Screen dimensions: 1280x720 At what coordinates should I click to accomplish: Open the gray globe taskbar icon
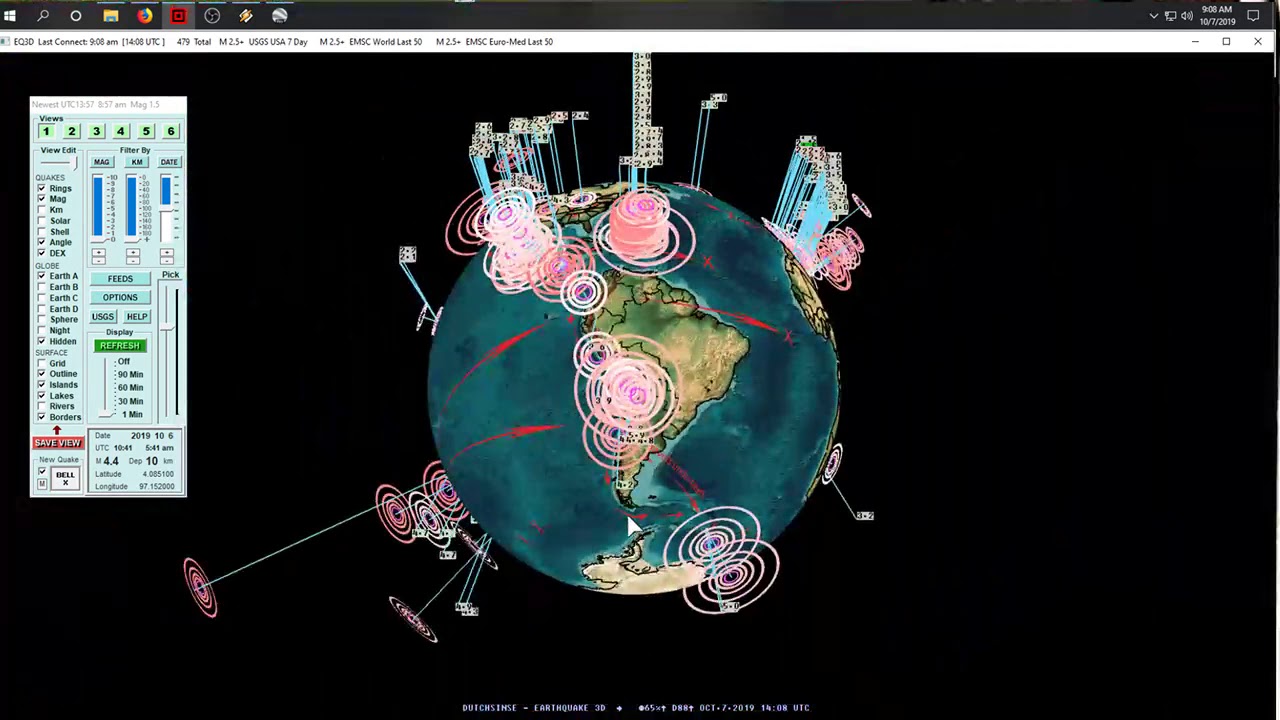coord(280,15)
